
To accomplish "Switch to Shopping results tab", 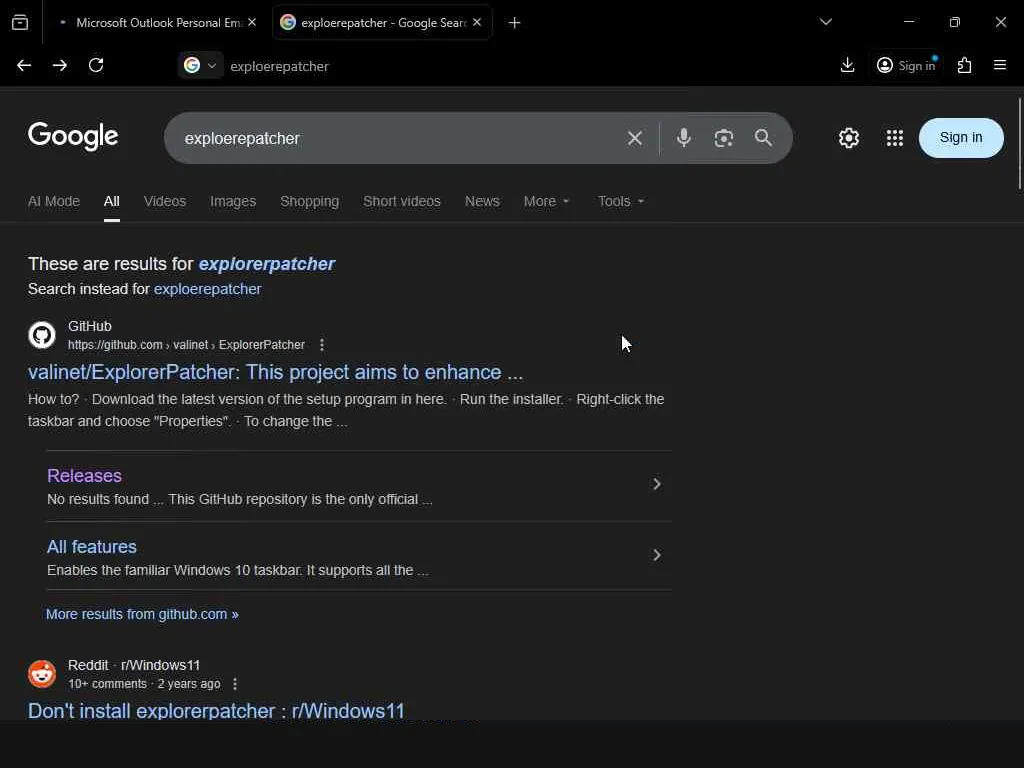I will pyautogui.click(x=310, y=202).
